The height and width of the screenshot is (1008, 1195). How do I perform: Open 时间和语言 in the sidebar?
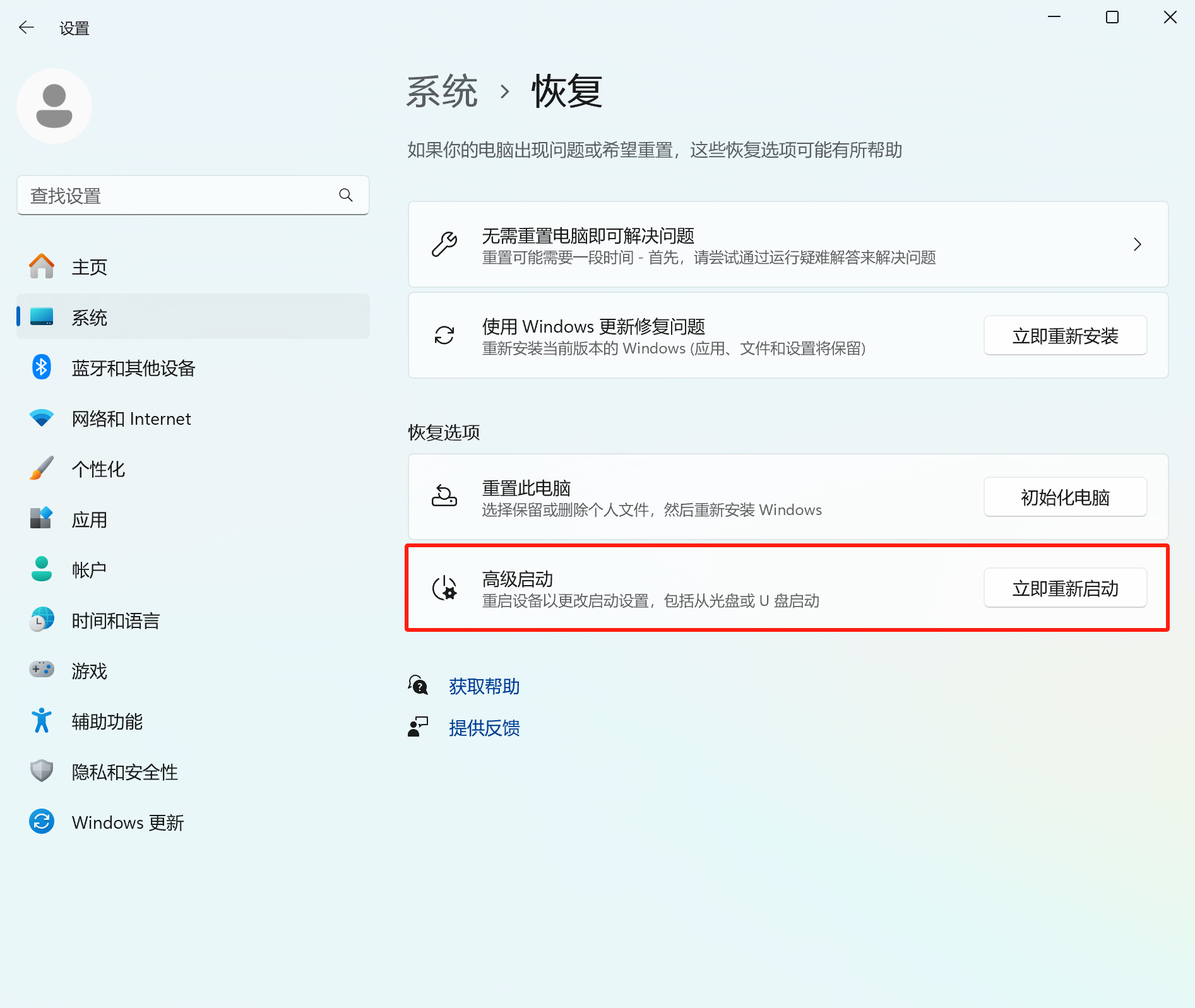193,620
